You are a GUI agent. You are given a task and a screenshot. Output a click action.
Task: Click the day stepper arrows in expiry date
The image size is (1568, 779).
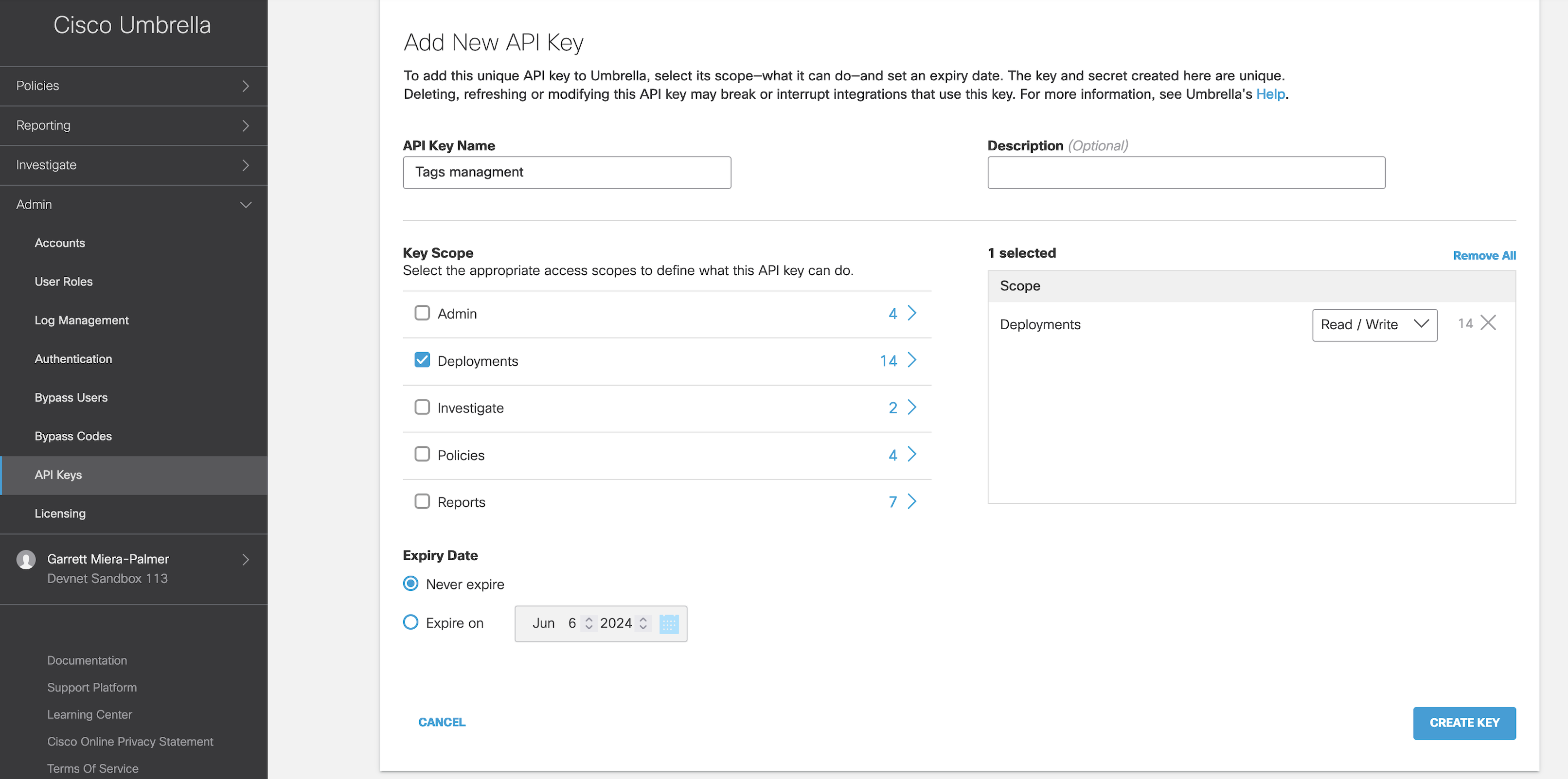pos(588,623)
